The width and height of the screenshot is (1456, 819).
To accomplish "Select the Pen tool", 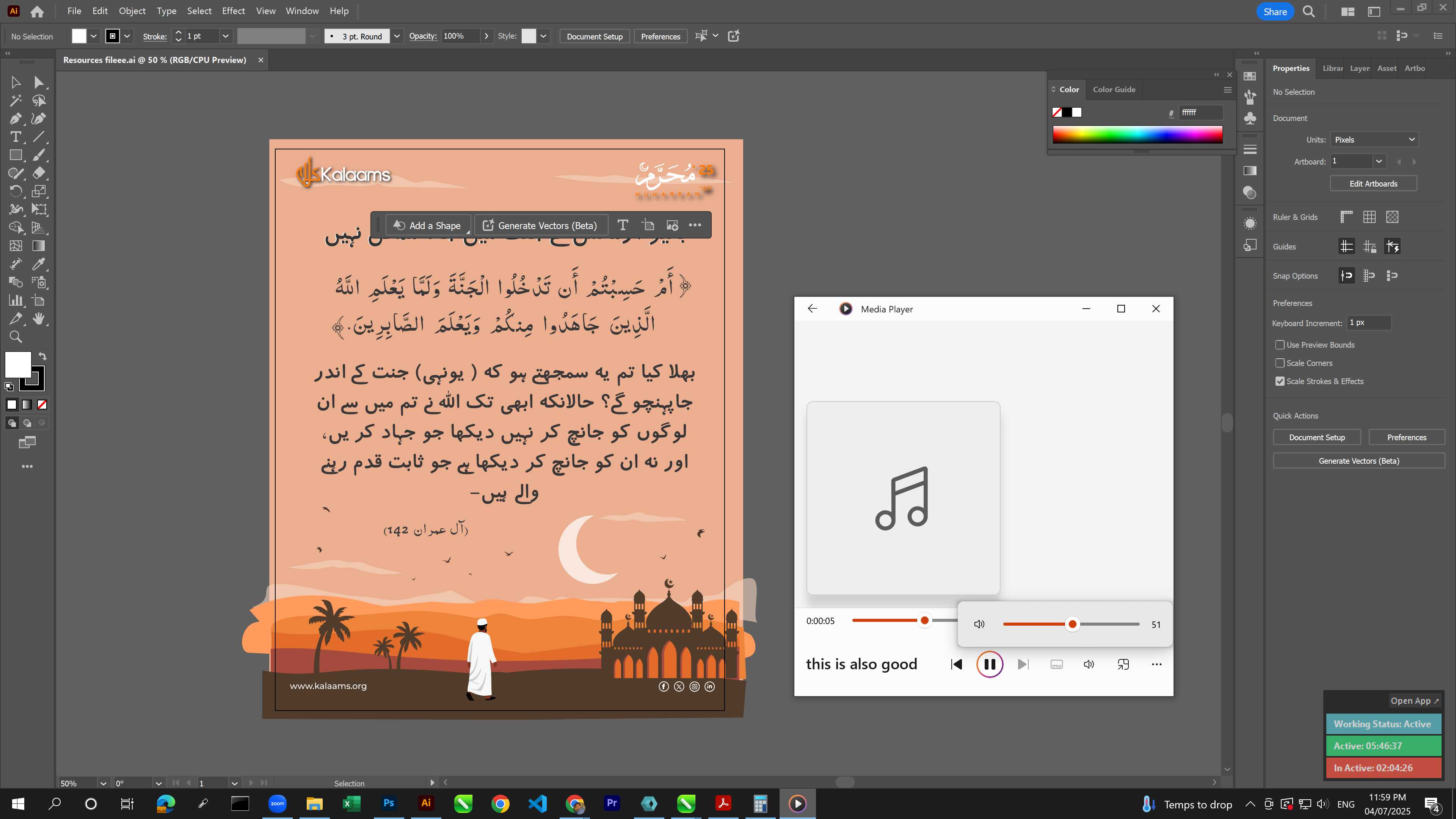I will coord(16,119).
